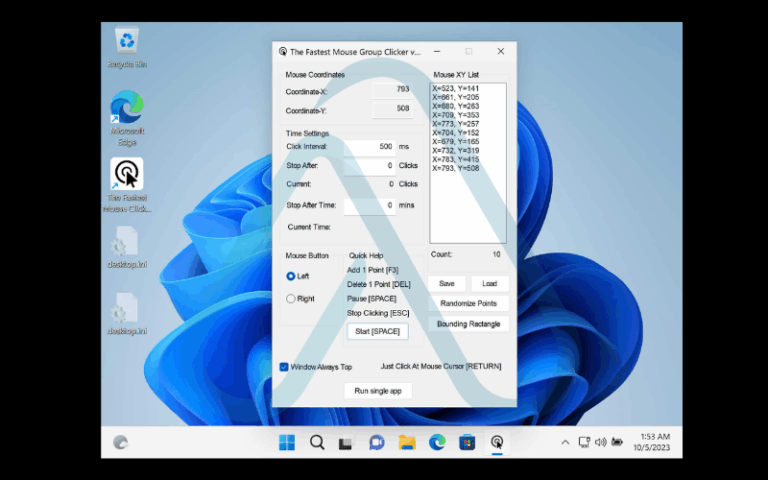Open the Recycle Bin desktop icon
The height and width of the screenshot is (480, 768).
[x=127, y=48]
